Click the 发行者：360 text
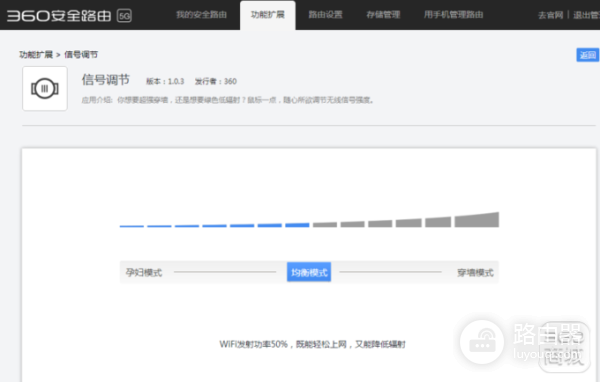This screenshot has height=382, width=600. (216, 82)
